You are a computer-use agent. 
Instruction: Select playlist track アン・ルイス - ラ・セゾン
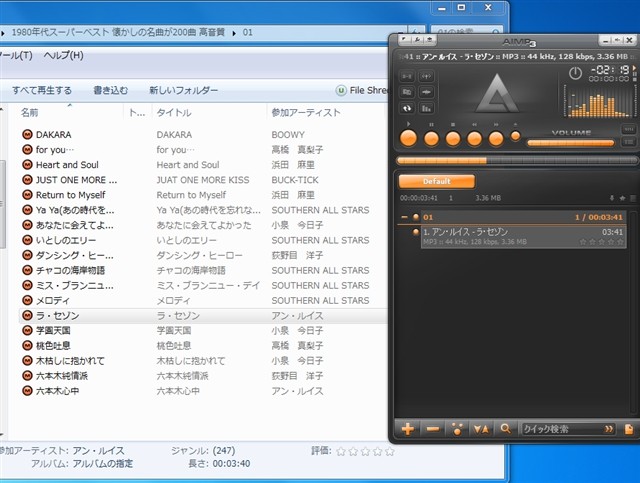(x=524, y=237)
